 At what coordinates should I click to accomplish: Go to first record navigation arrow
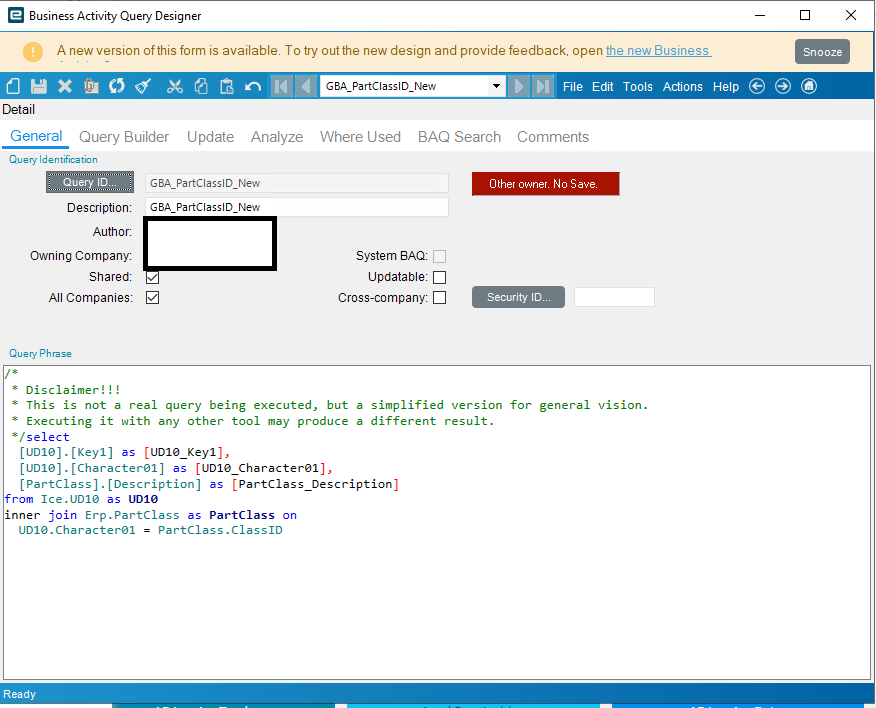pyautogui.click(x=282, y=86)
